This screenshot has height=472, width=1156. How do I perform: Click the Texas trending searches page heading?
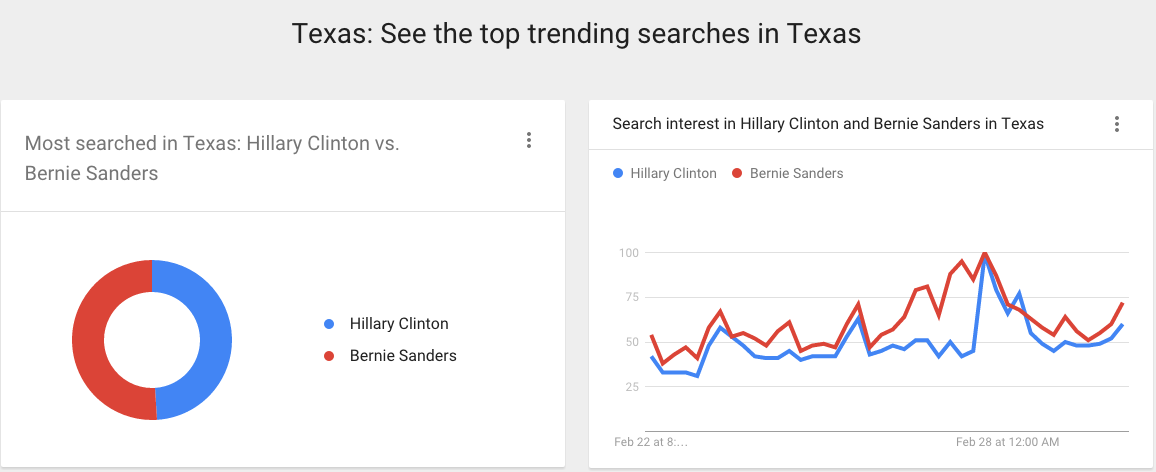pyautogui.click(x=577, y=34)
